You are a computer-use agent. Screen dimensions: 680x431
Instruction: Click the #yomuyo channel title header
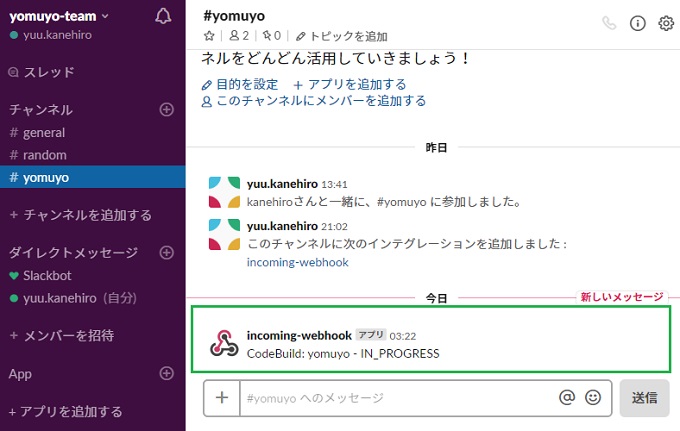click(x=234, y=16)
